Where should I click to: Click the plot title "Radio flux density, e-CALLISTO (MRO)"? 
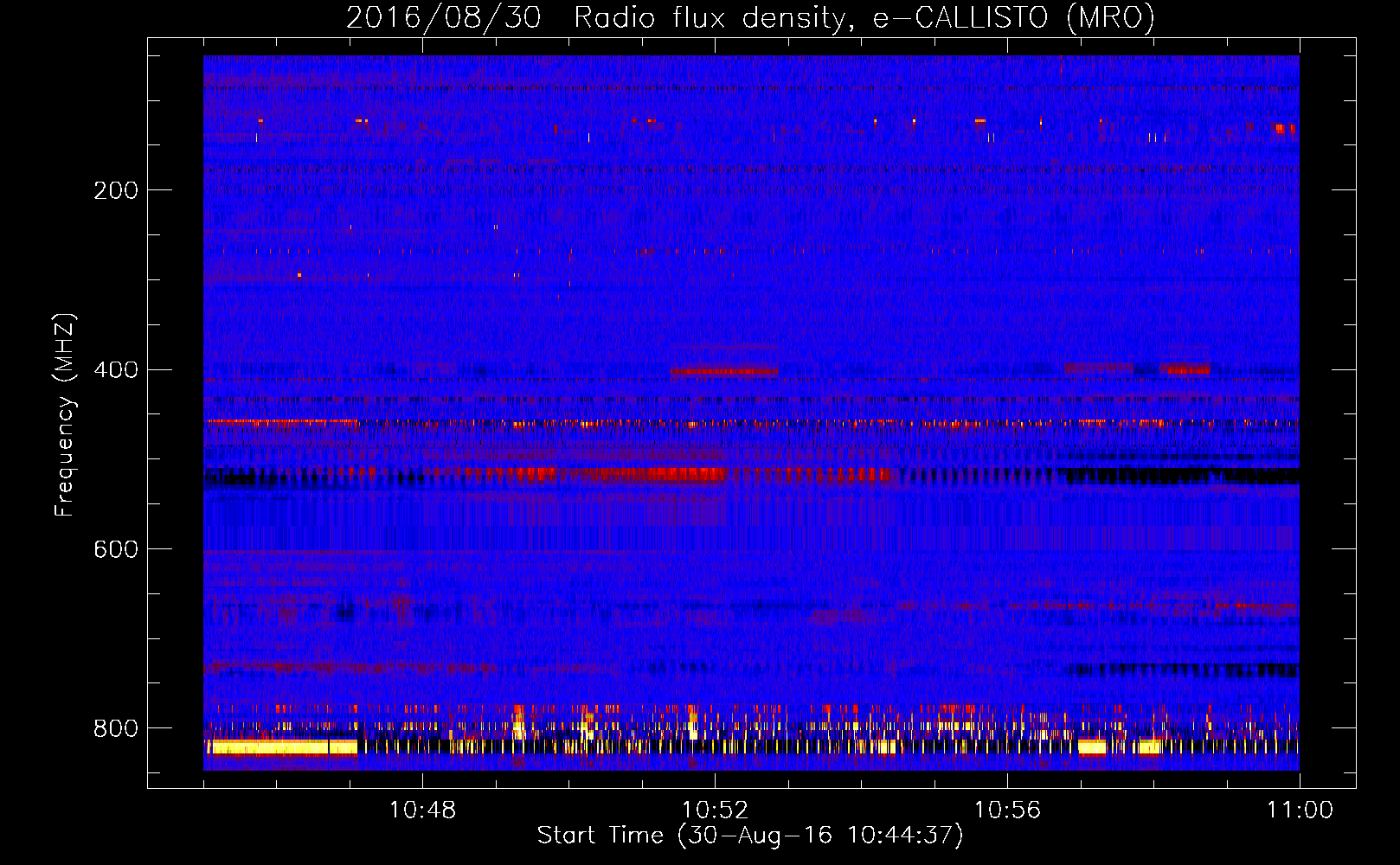coord(864,18)
